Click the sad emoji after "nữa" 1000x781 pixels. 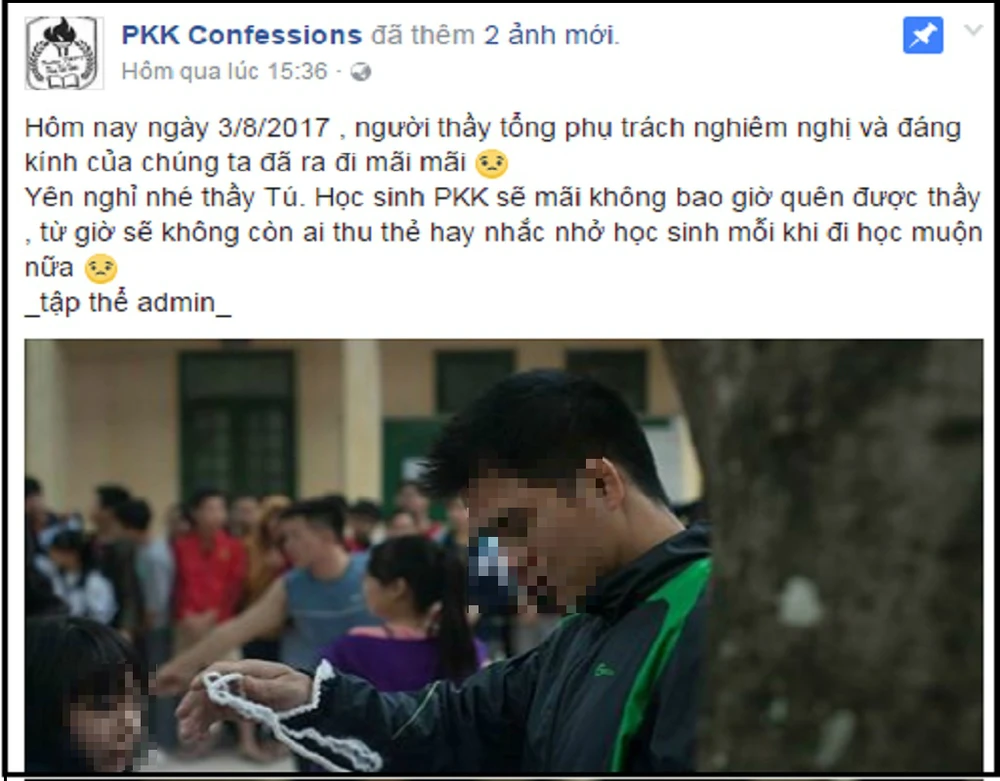tap(101, 268)
